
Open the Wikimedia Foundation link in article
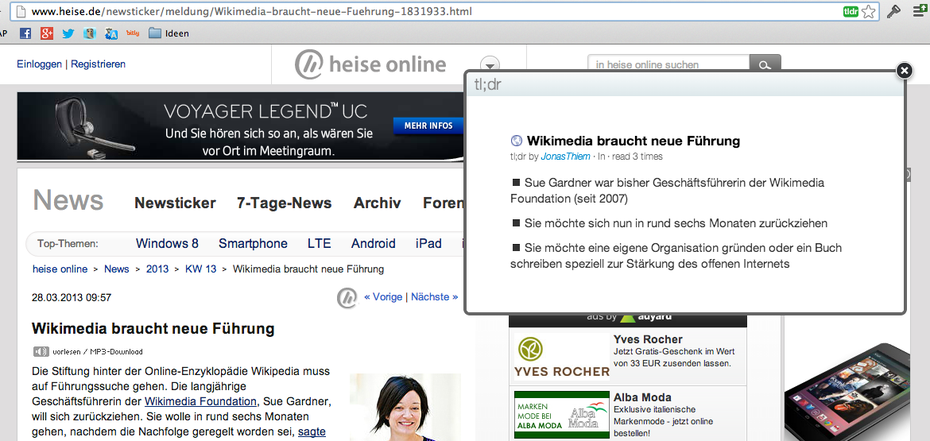click(x=200, y=401)
